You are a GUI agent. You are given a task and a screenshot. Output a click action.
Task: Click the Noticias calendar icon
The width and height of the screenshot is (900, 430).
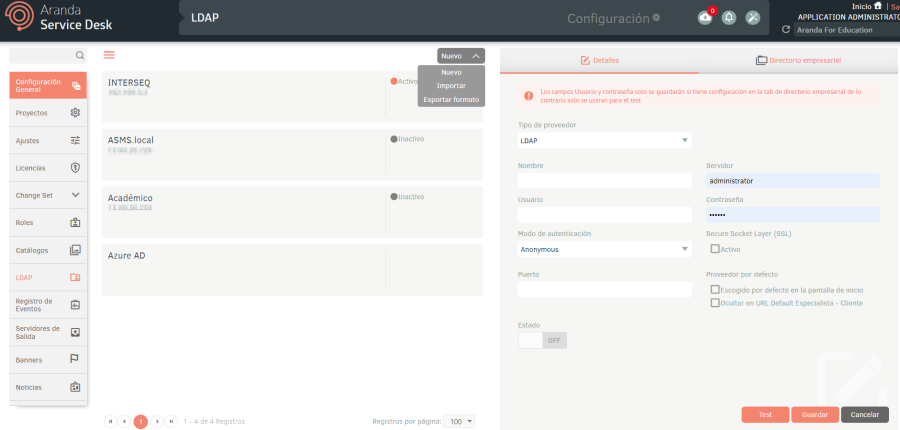[75, 388]
